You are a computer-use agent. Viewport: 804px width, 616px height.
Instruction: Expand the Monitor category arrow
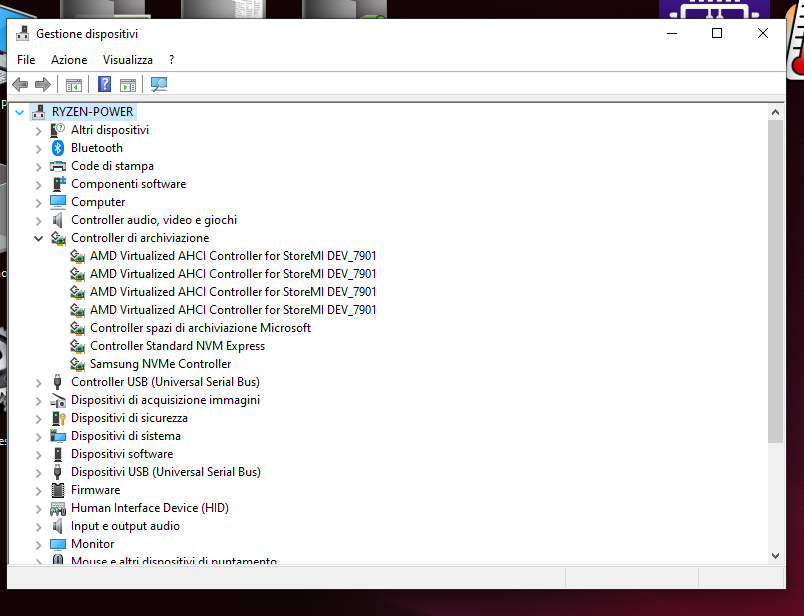pyautogui.click(x=38, y=544)
